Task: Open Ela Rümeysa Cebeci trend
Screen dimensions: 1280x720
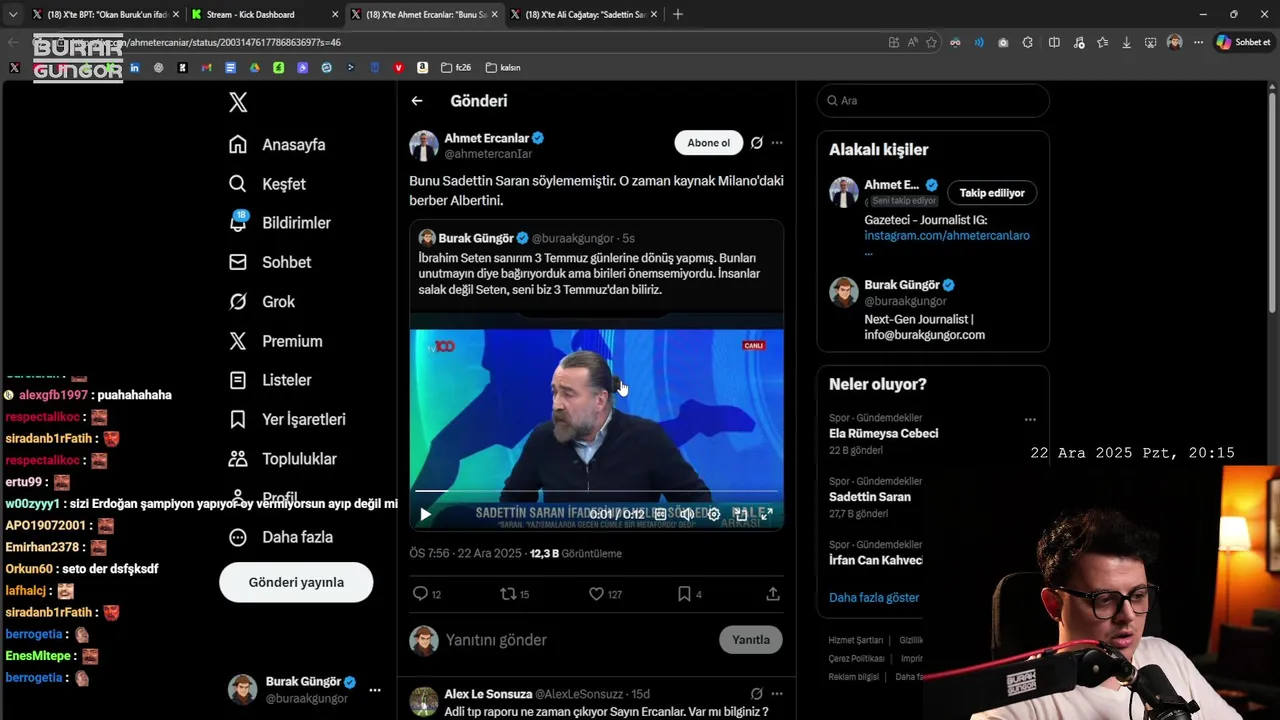Action: point(883,434)
